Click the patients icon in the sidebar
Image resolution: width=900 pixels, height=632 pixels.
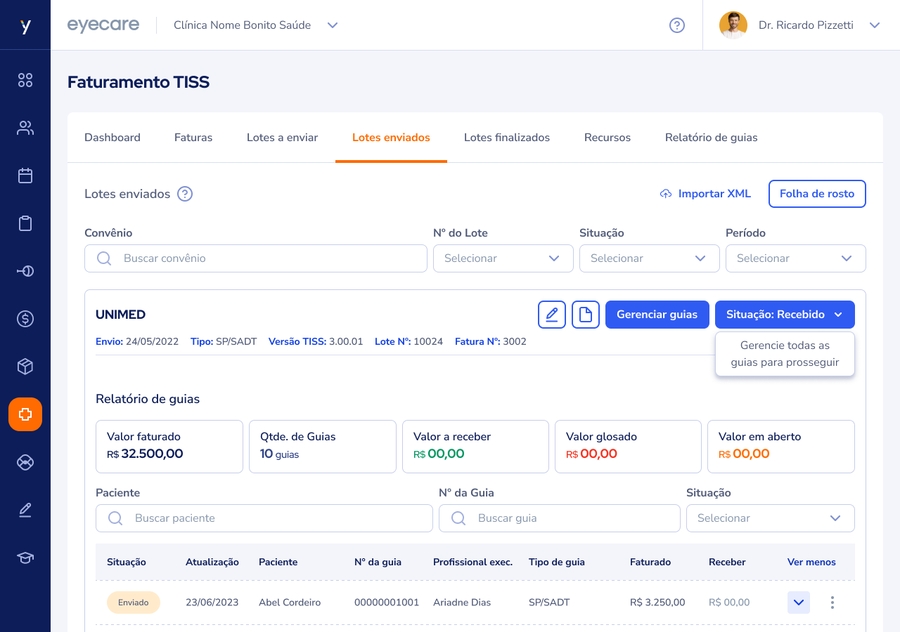pyautogui.click(x=25, y=128)
